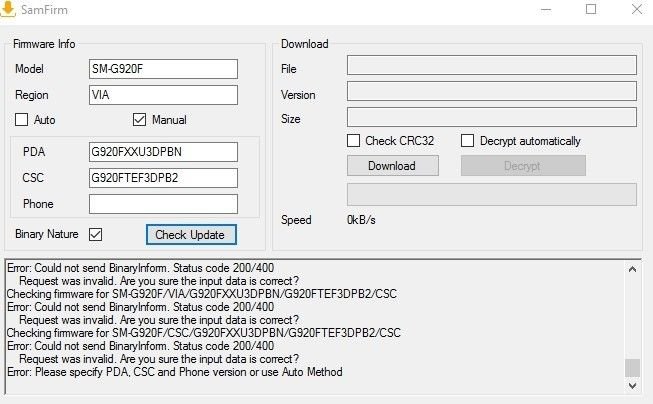Click the File field in Download panel

coord(492,65)
